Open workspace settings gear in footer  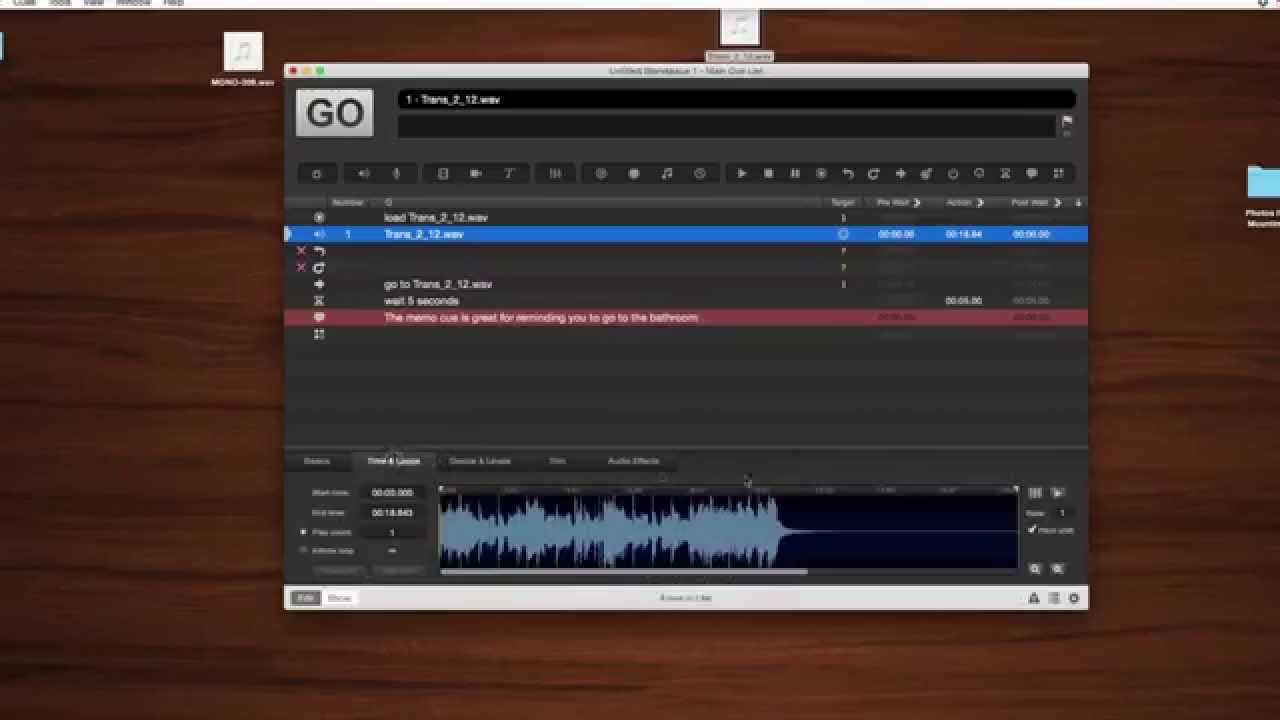click(x=1074, y=598)
